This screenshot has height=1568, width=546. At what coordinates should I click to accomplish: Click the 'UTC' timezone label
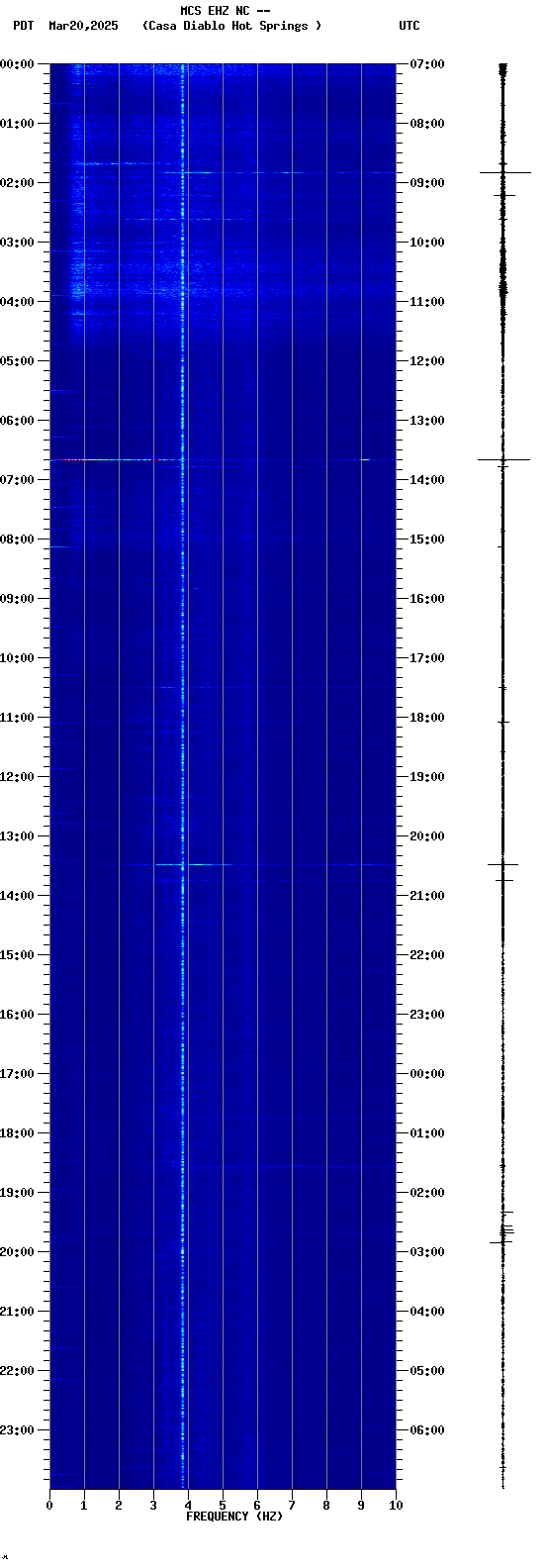(x=409, y=26)
